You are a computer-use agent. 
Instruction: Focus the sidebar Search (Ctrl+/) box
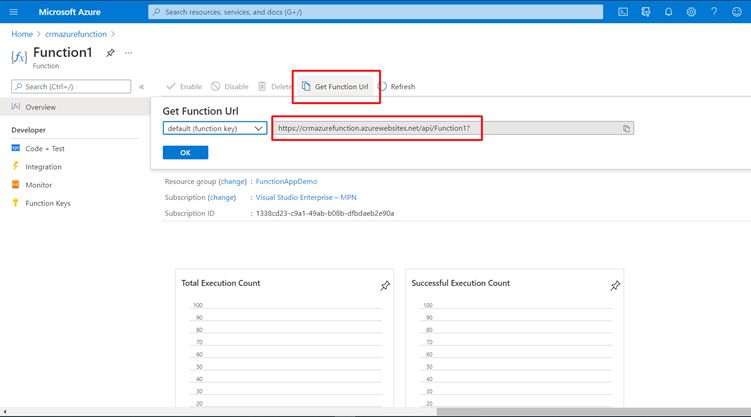[x=71, y=87]
